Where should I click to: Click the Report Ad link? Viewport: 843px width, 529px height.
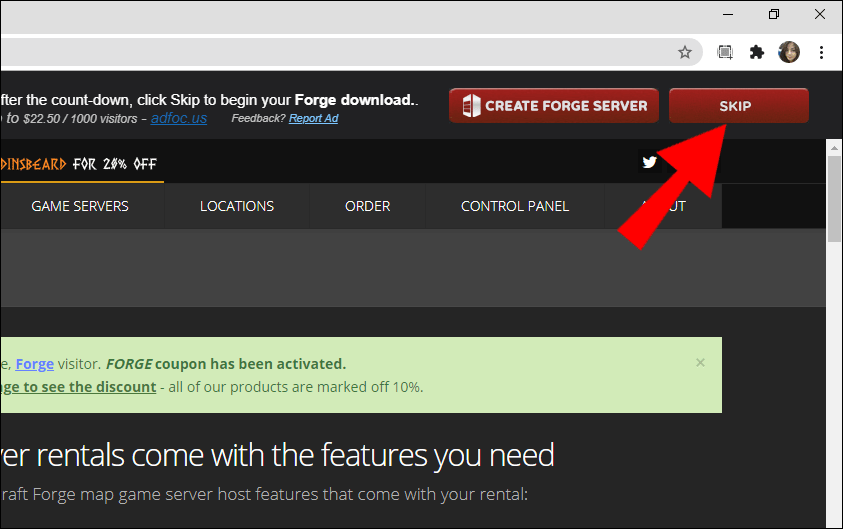(313, 118)
